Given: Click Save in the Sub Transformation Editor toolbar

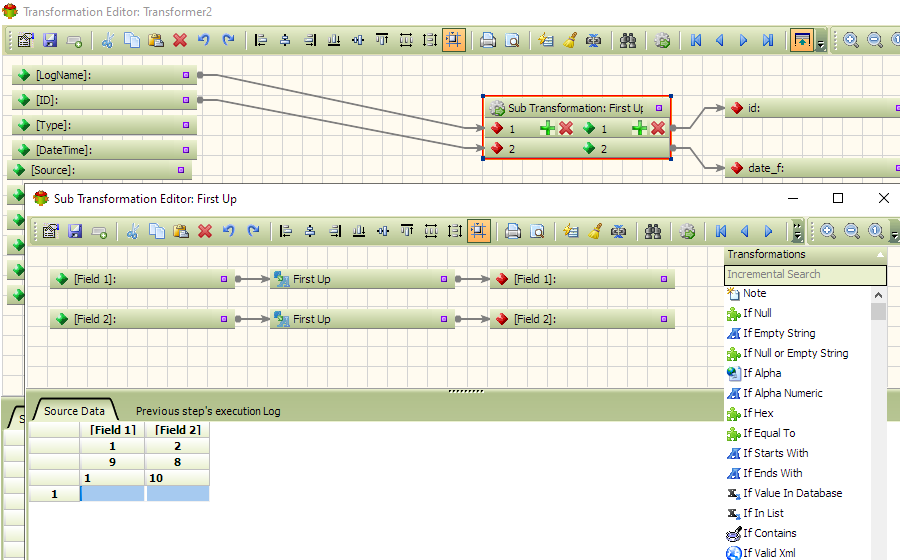Looking at the screenshot, I should 75,231.
